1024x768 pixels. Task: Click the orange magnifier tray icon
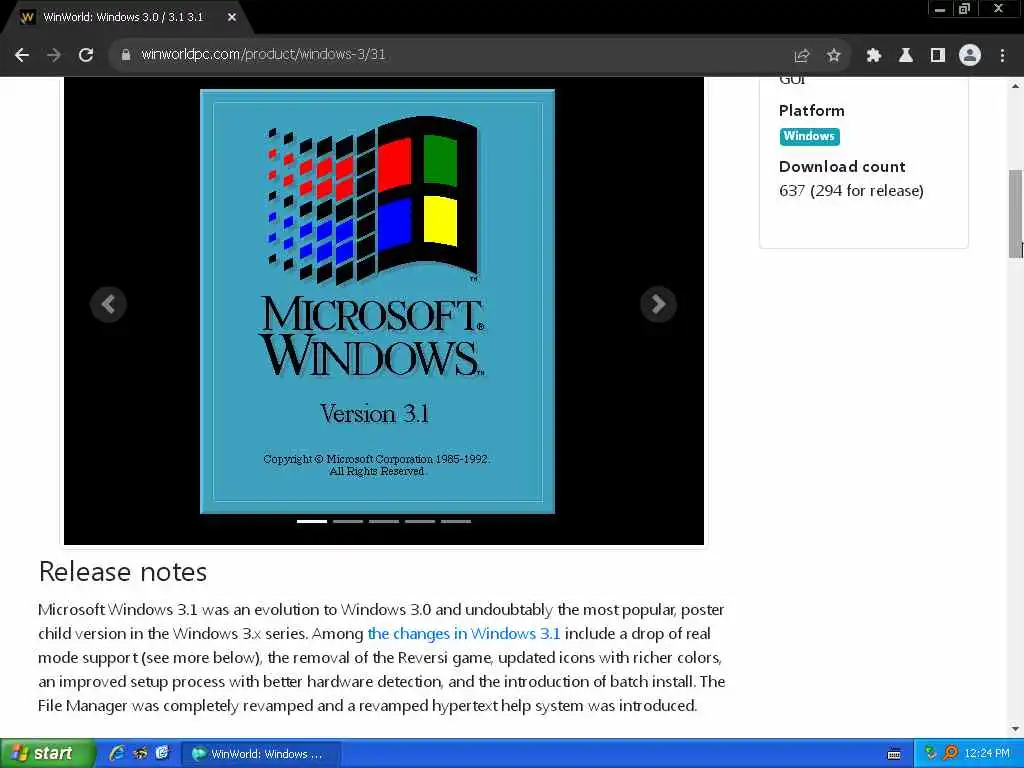click(951, 754)
